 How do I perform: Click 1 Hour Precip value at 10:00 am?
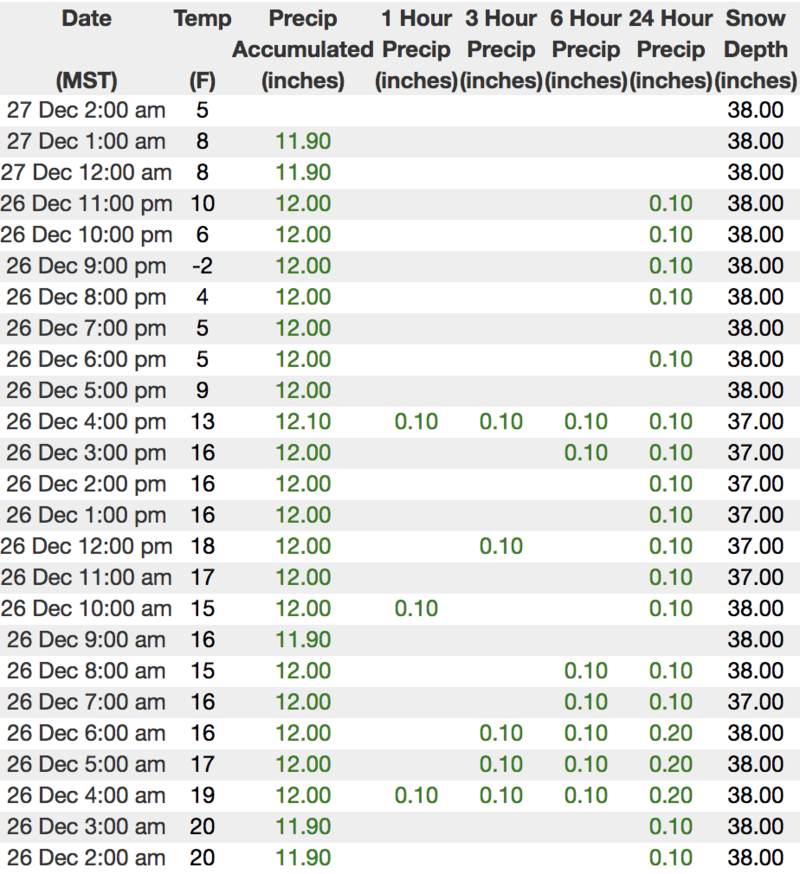[x=416, y=608]
